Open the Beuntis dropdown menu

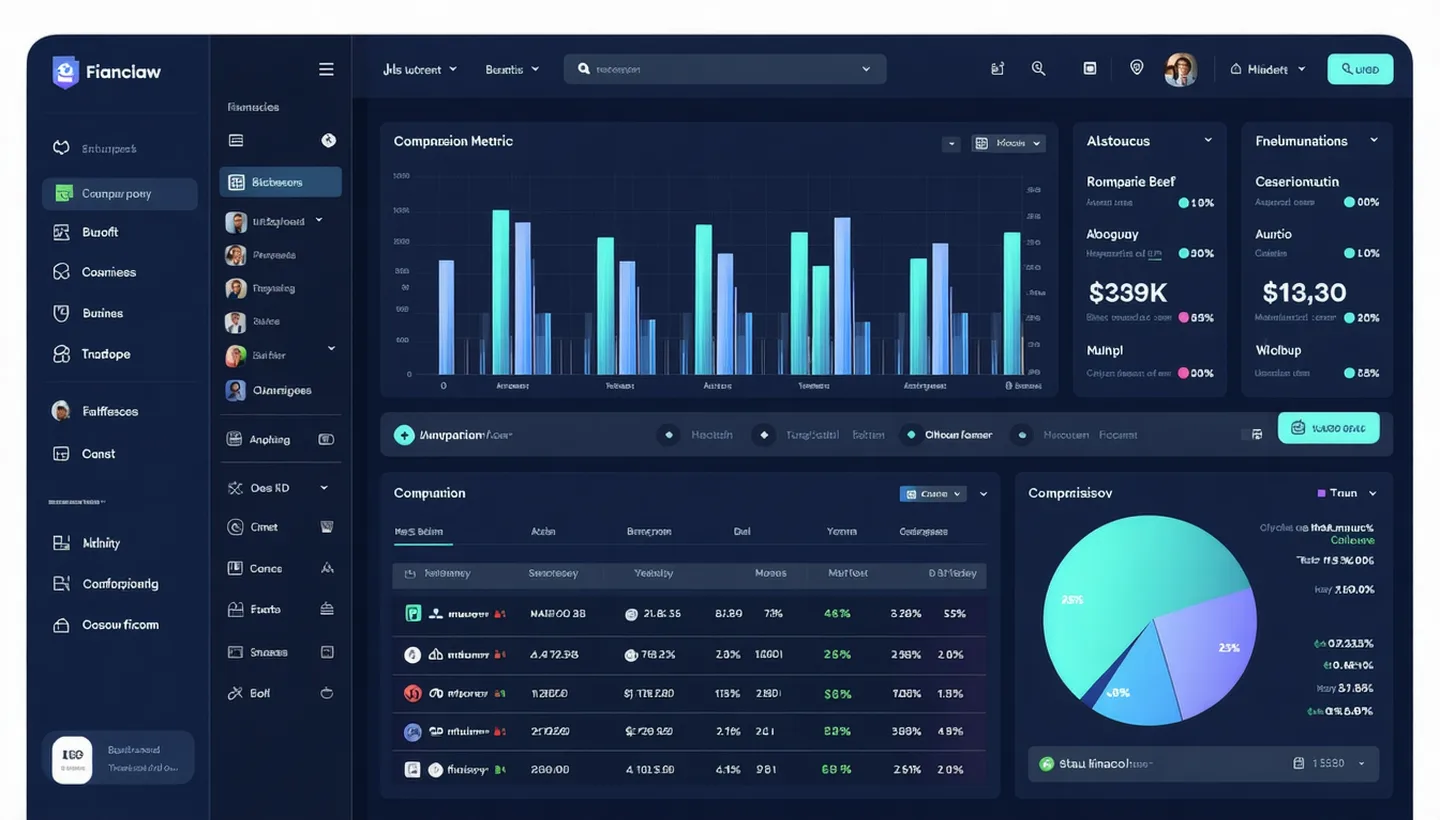tap(512, 69)
